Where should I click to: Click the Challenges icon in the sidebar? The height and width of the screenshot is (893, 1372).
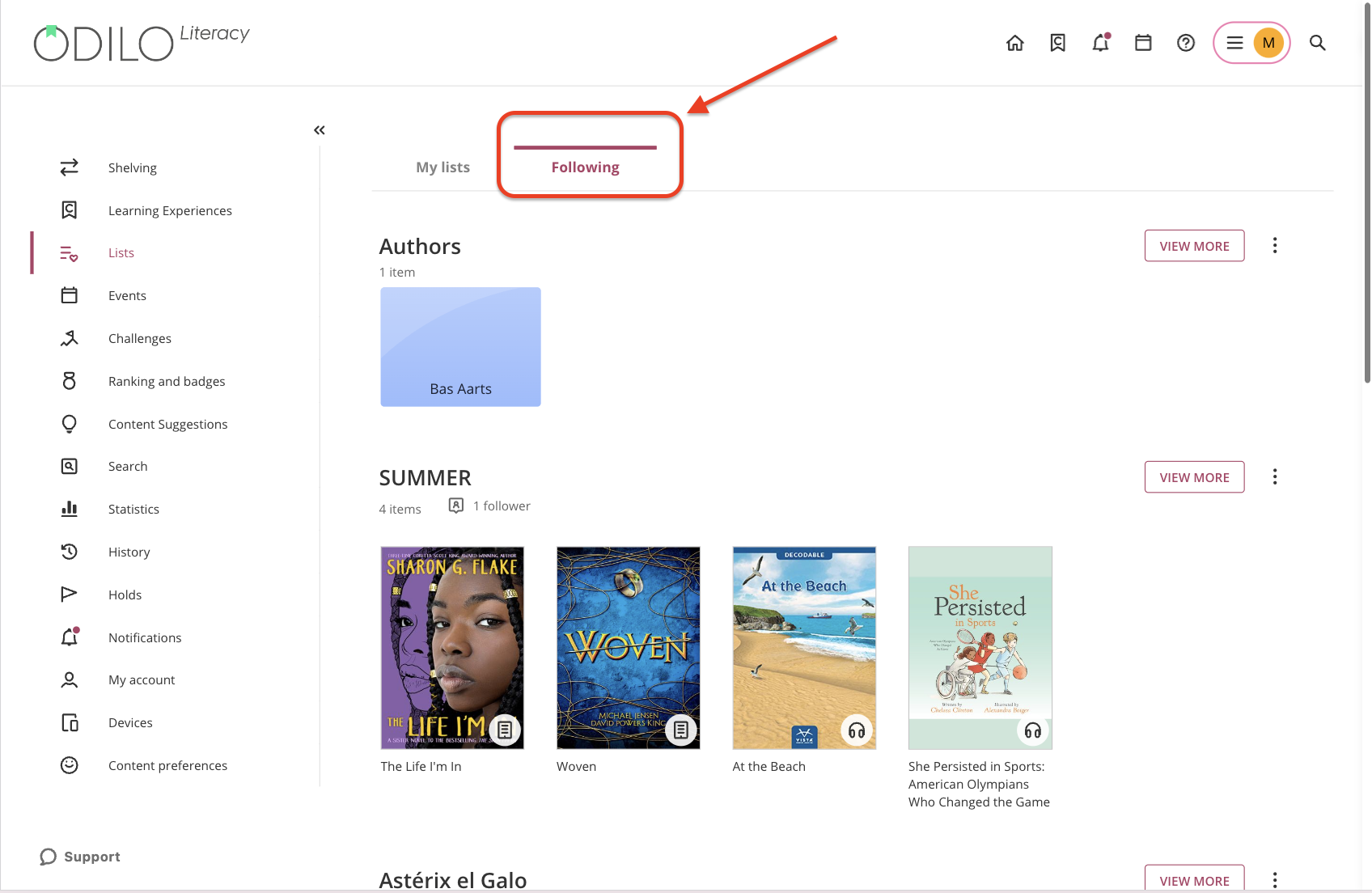(70, 338)
